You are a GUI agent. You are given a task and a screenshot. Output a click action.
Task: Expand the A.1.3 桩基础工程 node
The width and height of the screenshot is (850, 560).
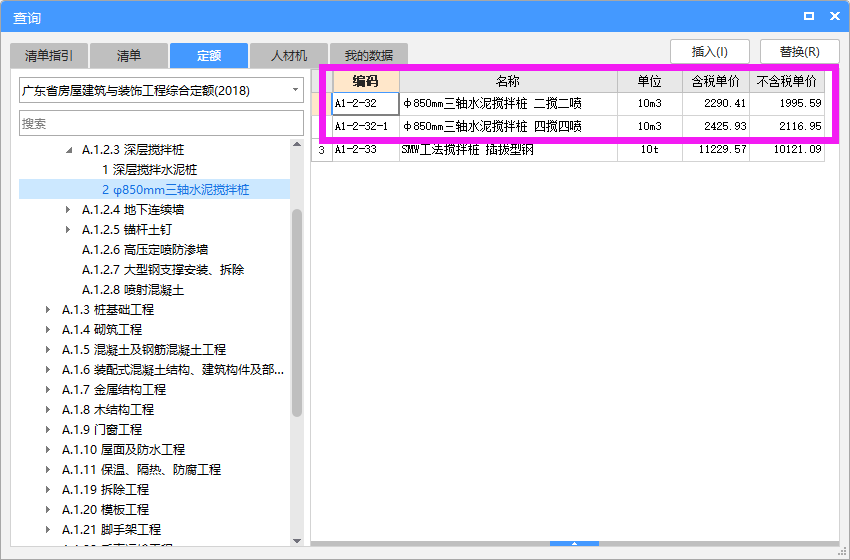click(48, 310)
